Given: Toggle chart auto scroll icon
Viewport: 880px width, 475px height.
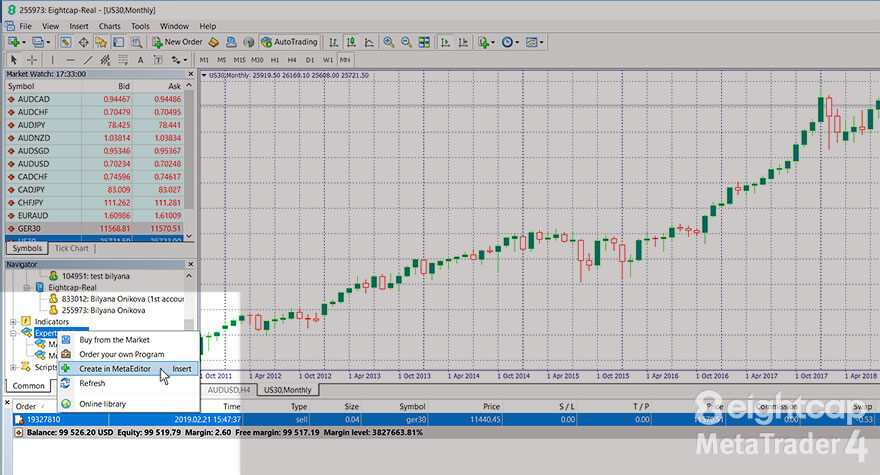Looking at the screenshot, I should pyautogui.click(x=446, y=42).
